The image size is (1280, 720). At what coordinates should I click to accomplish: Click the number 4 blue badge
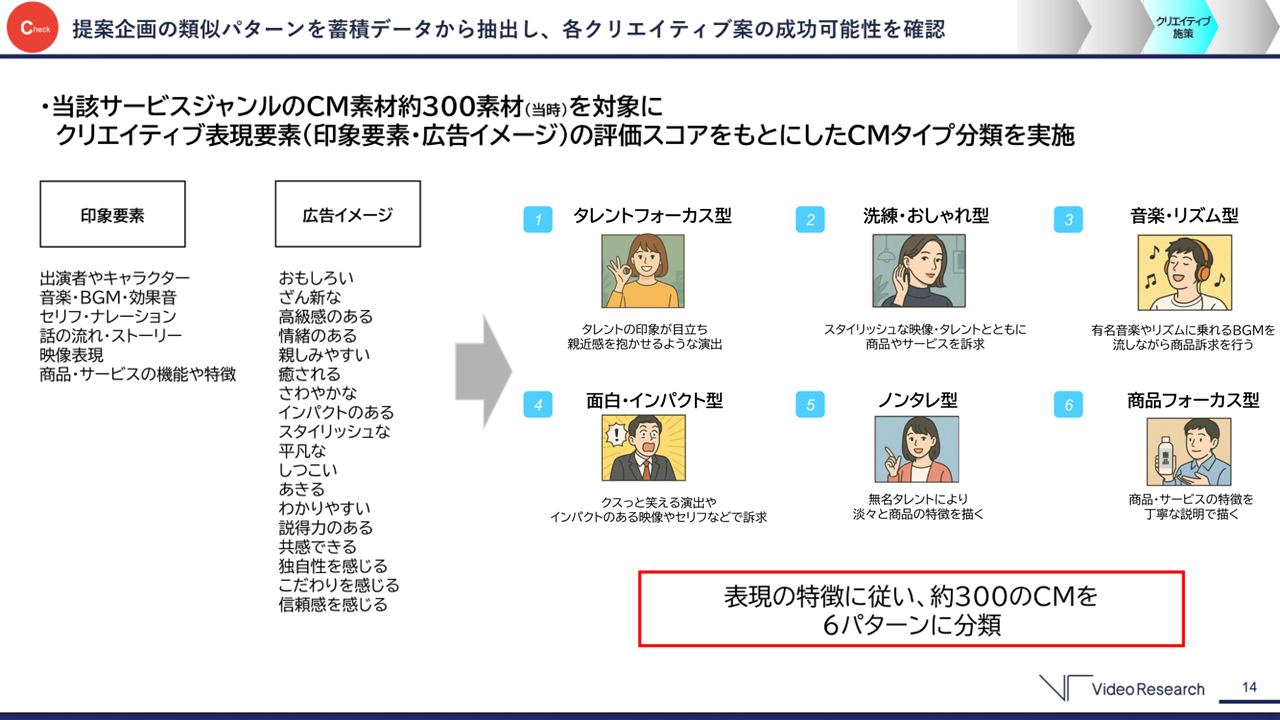click(538, 404)
